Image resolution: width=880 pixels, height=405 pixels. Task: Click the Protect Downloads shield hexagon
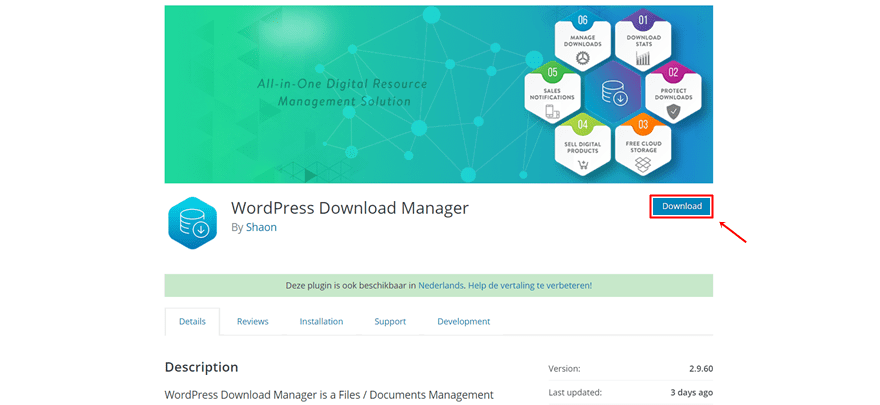point(673,92)
